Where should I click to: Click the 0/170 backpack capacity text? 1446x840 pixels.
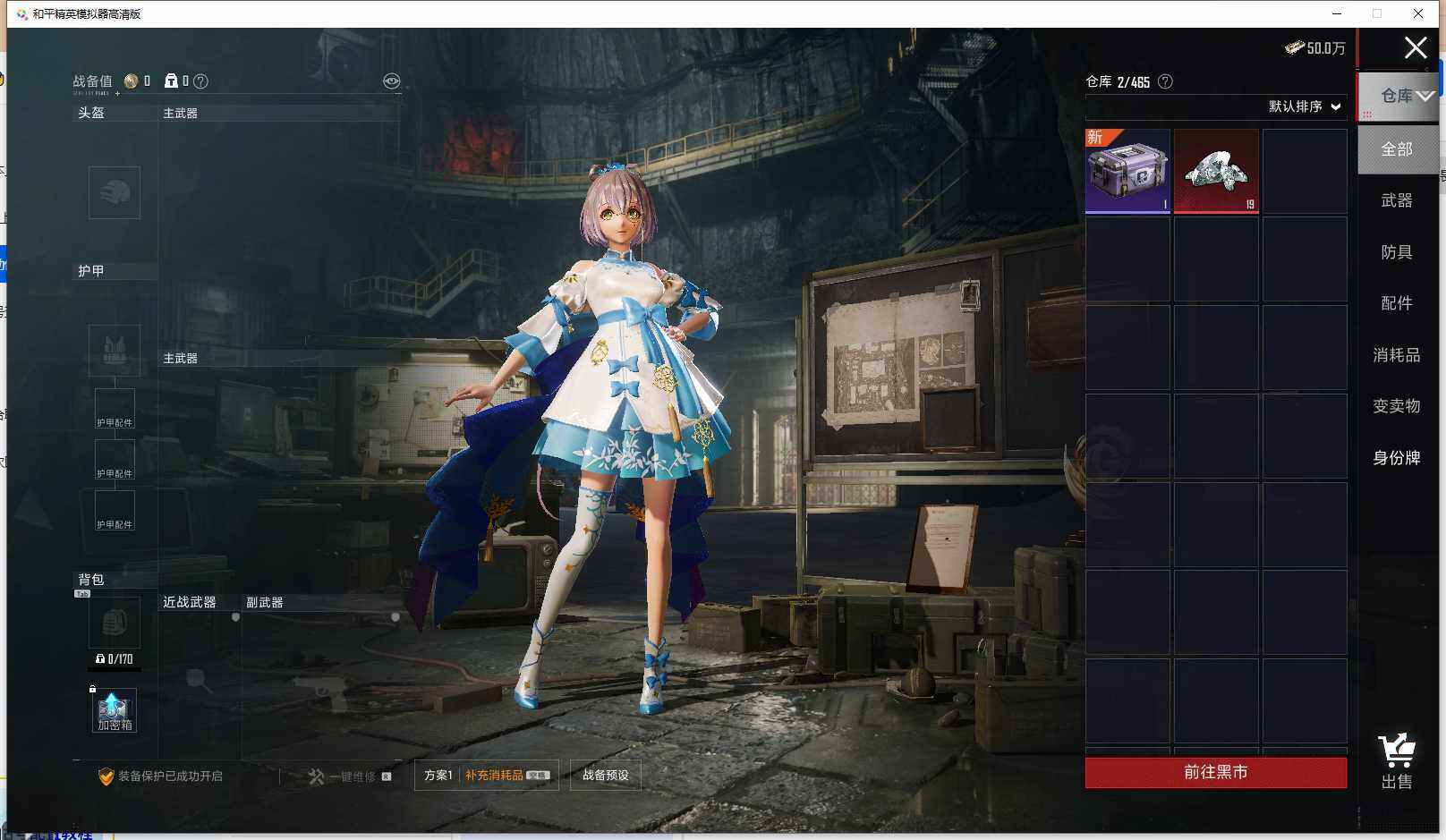pyautogui.click(x=115, y=659)
